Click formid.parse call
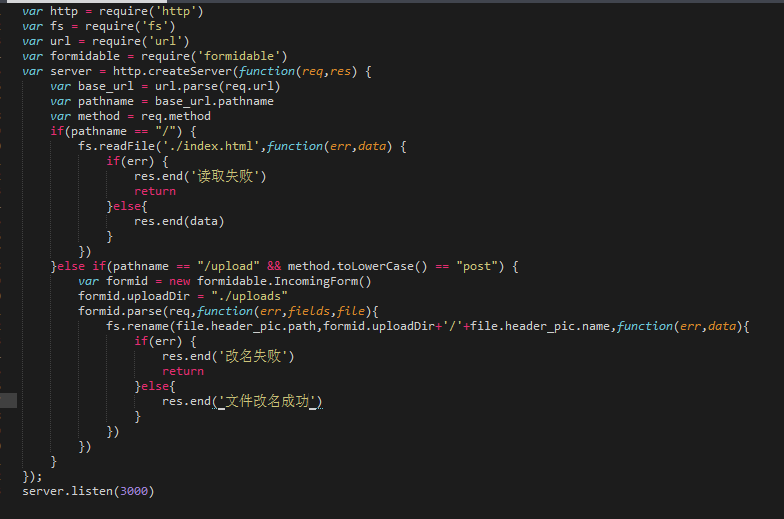 [120, 311]
